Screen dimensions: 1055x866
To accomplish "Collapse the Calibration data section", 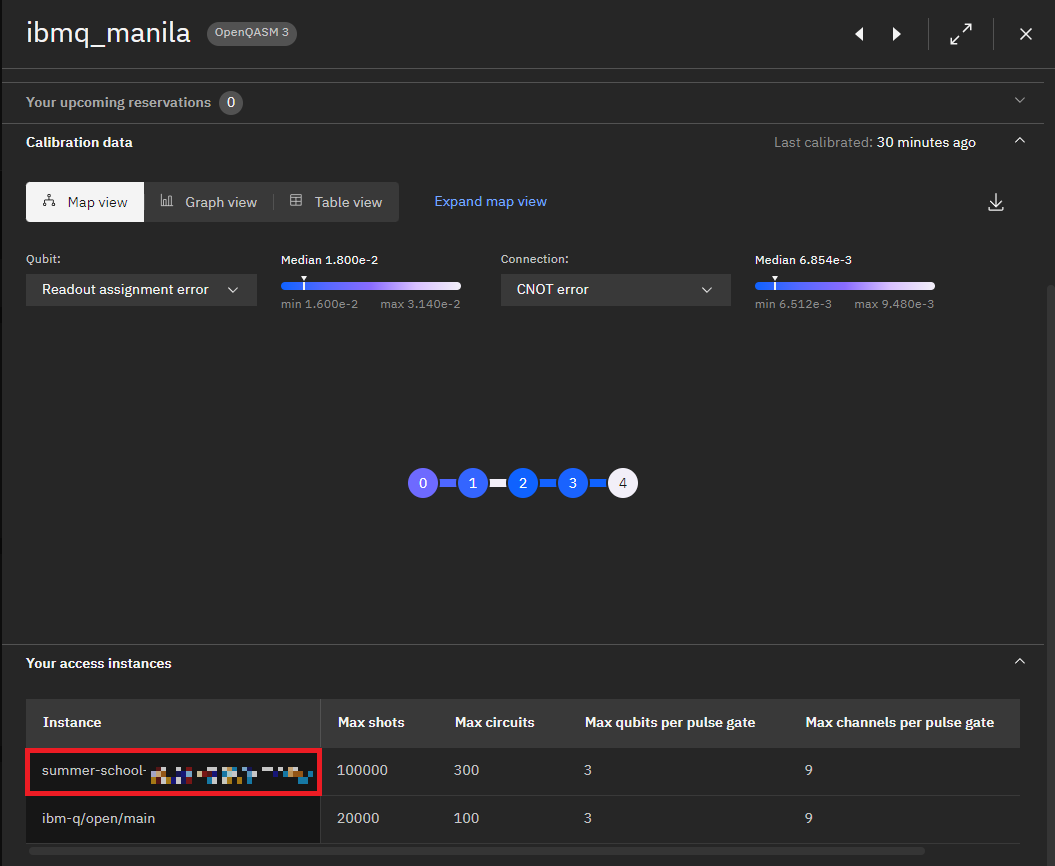I will (1019, 141).
